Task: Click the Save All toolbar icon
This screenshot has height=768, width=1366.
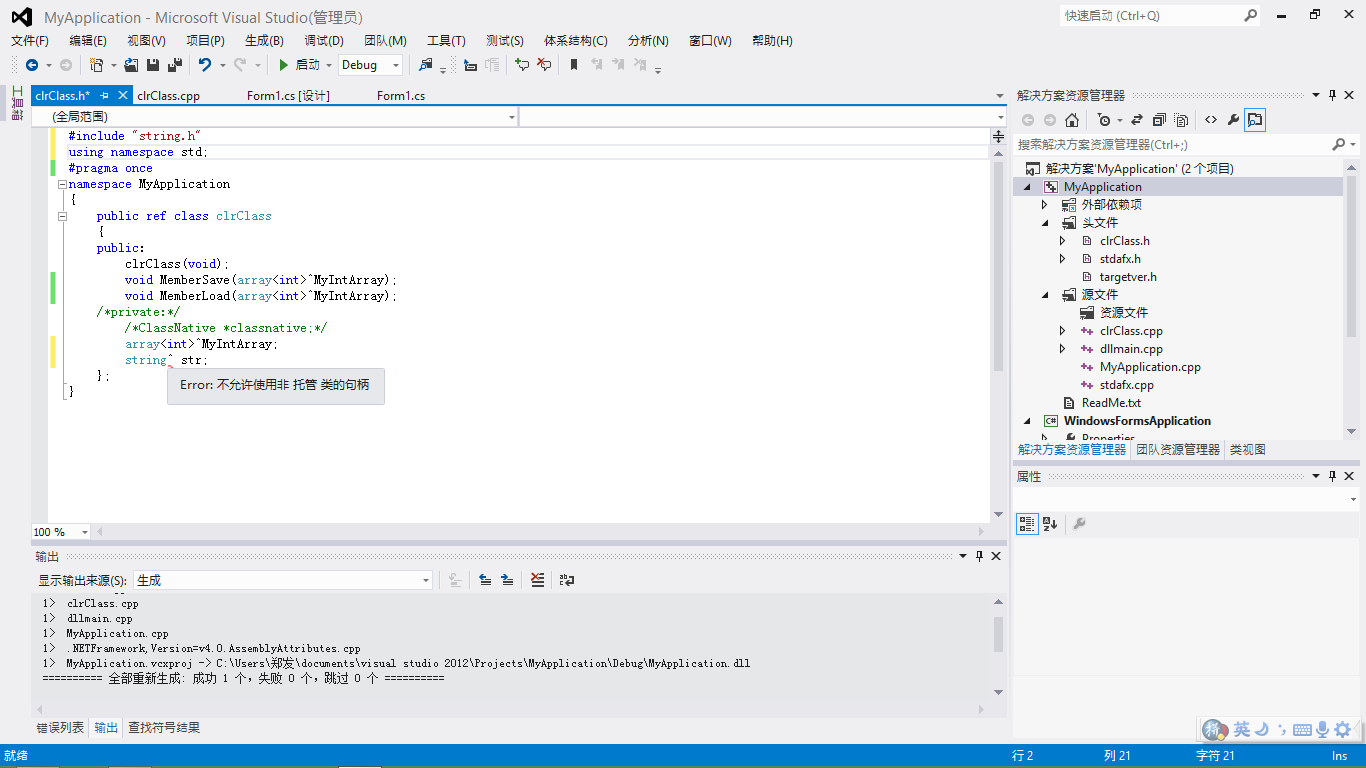Action: (x=174, y=65)
